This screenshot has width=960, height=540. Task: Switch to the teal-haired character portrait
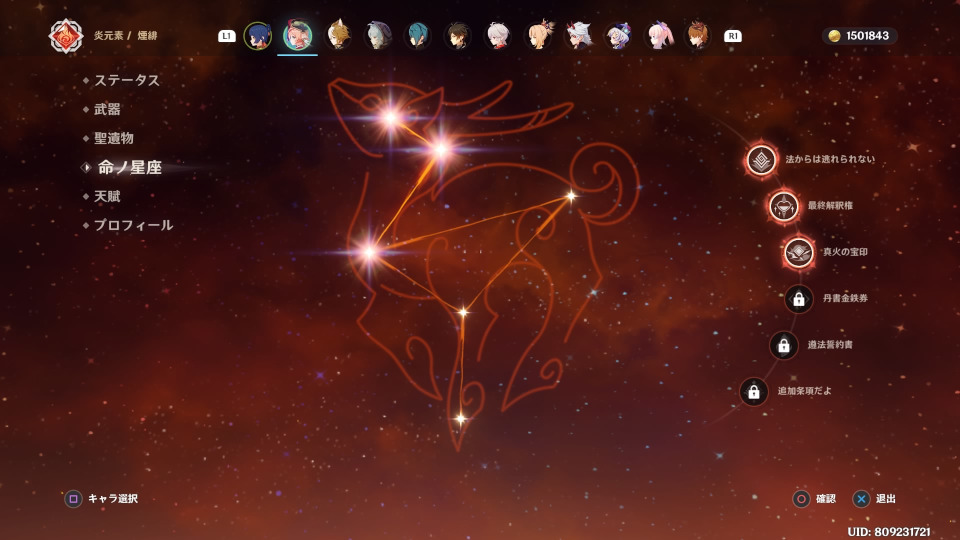[x=418, y=36]
